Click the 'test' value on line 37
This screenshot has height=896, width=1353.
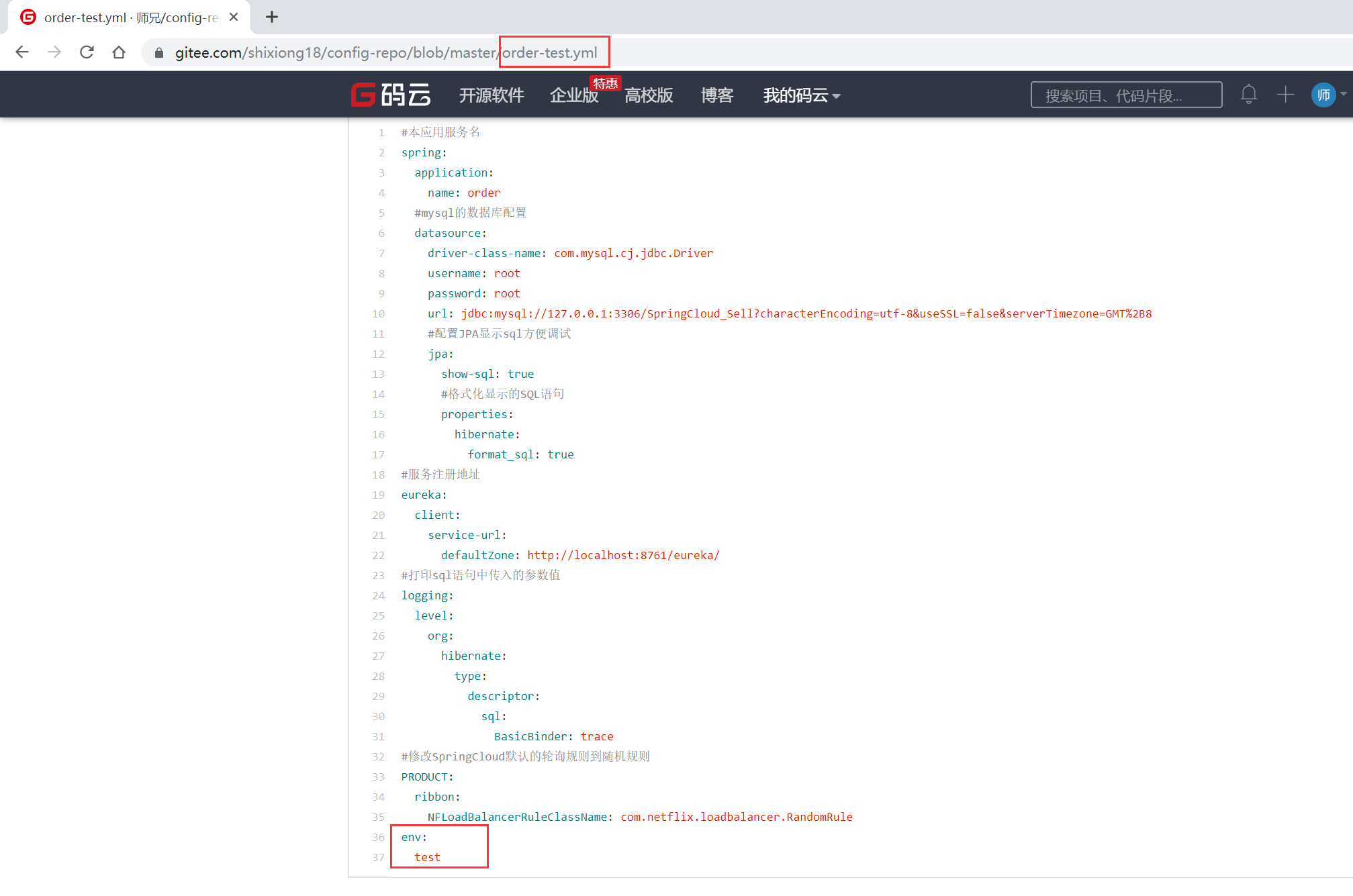coord(427,858)
